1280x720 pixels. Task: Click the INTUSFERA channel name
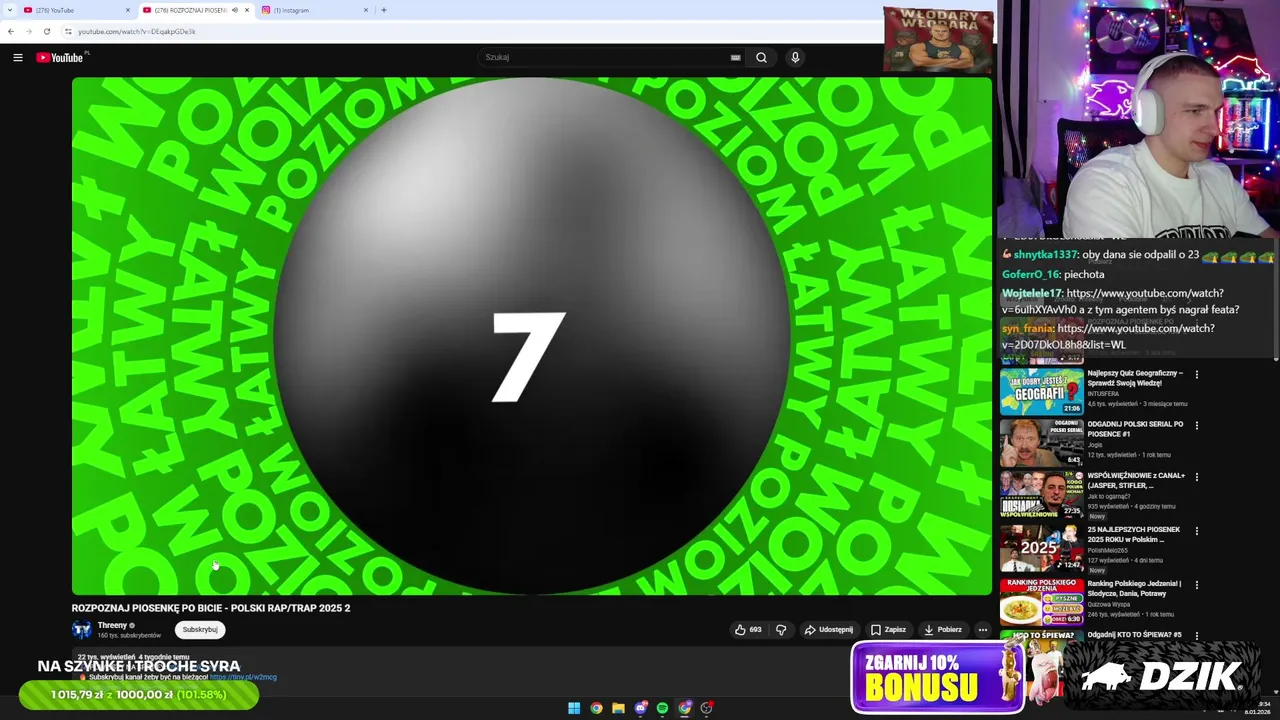(1105, 394)
